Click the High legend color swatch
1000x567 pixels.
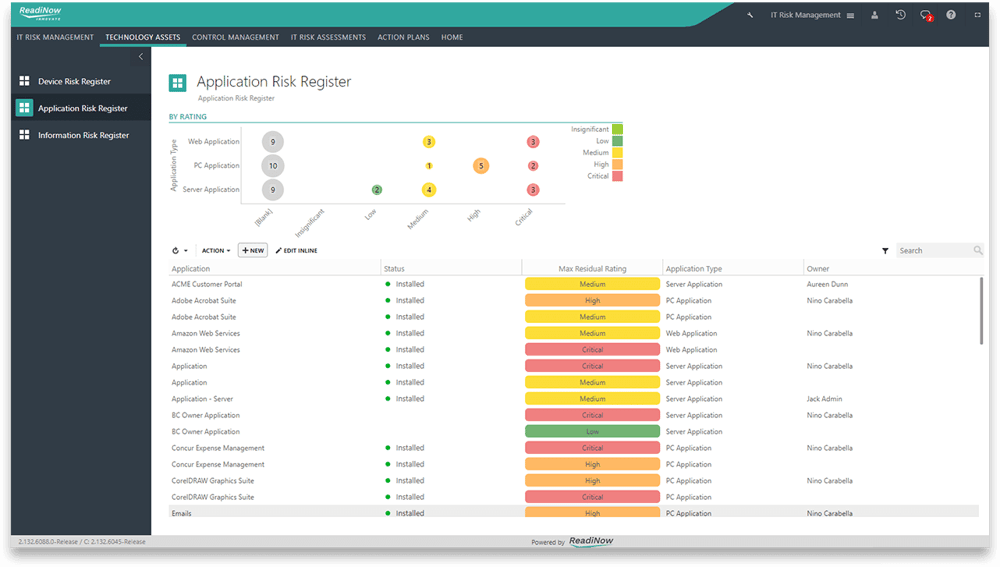[617, 164]
